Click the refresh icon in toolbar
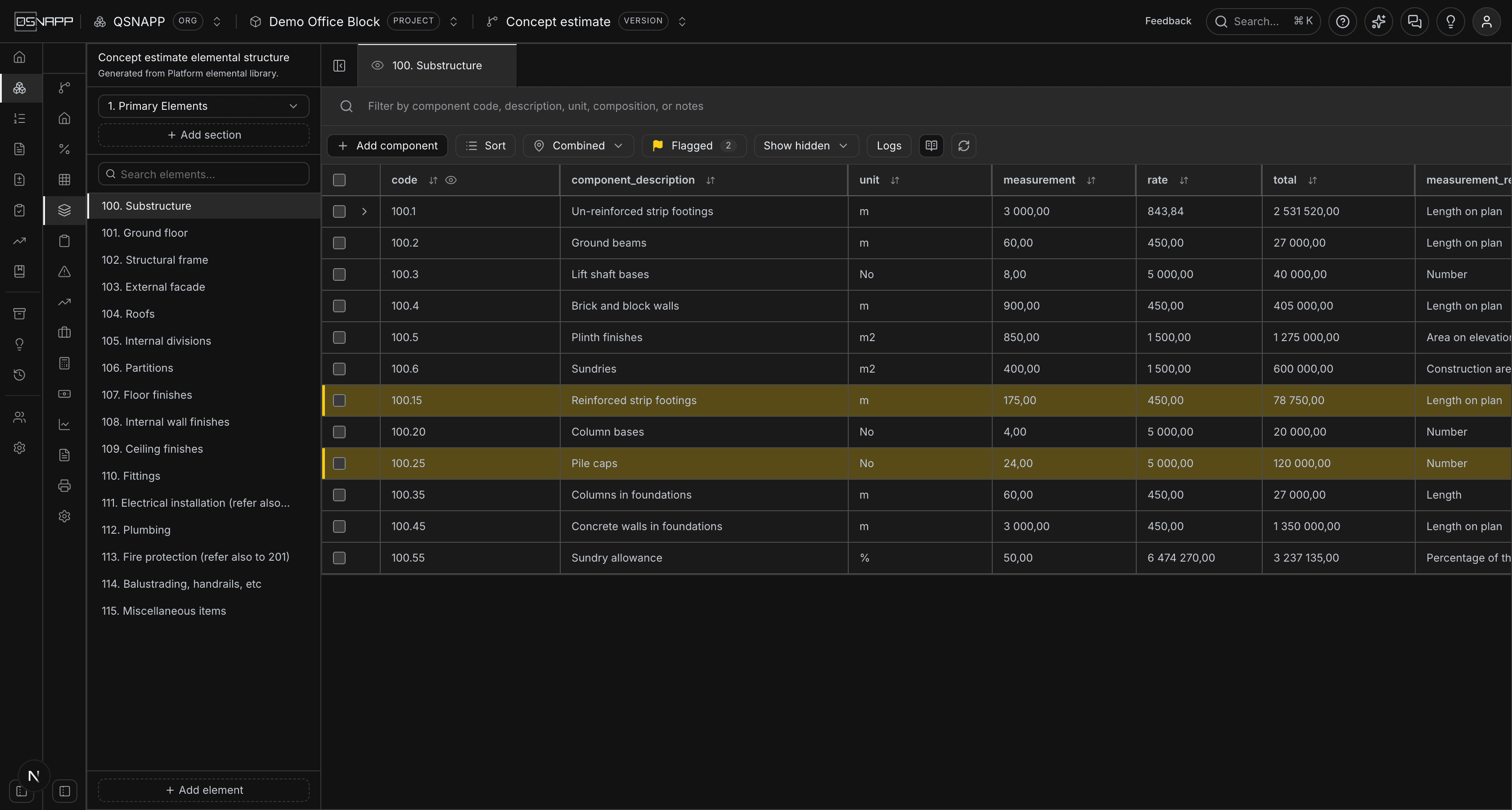The width and height of the screenshot is (1512, 810). click(963, 145)
